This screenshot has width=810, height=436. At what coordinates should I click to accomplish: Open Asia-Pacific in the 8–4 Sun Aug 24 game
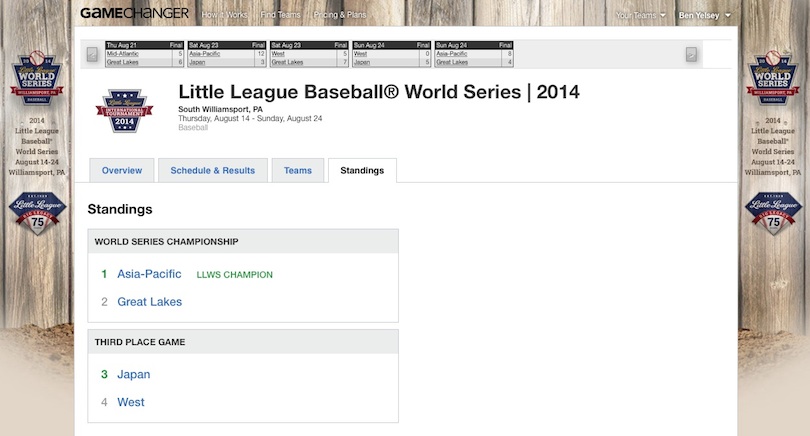[452, 54]
